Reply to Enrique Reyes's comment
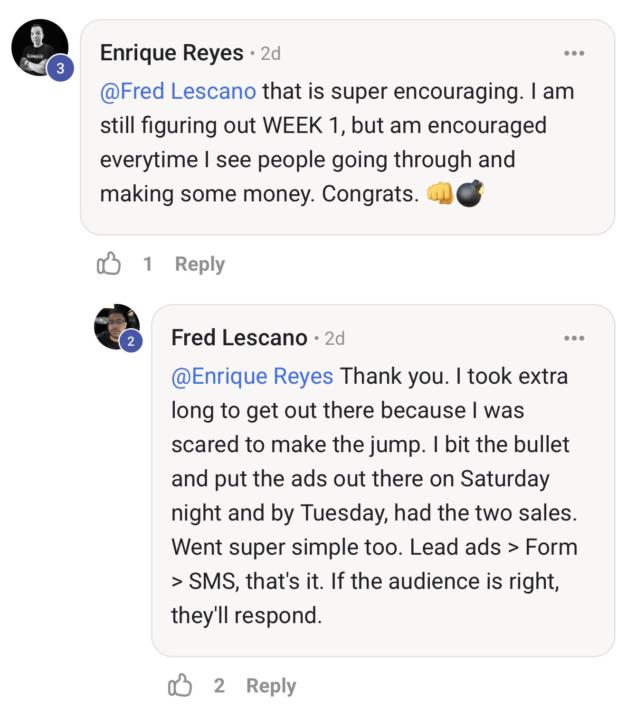 click(199, 264)
